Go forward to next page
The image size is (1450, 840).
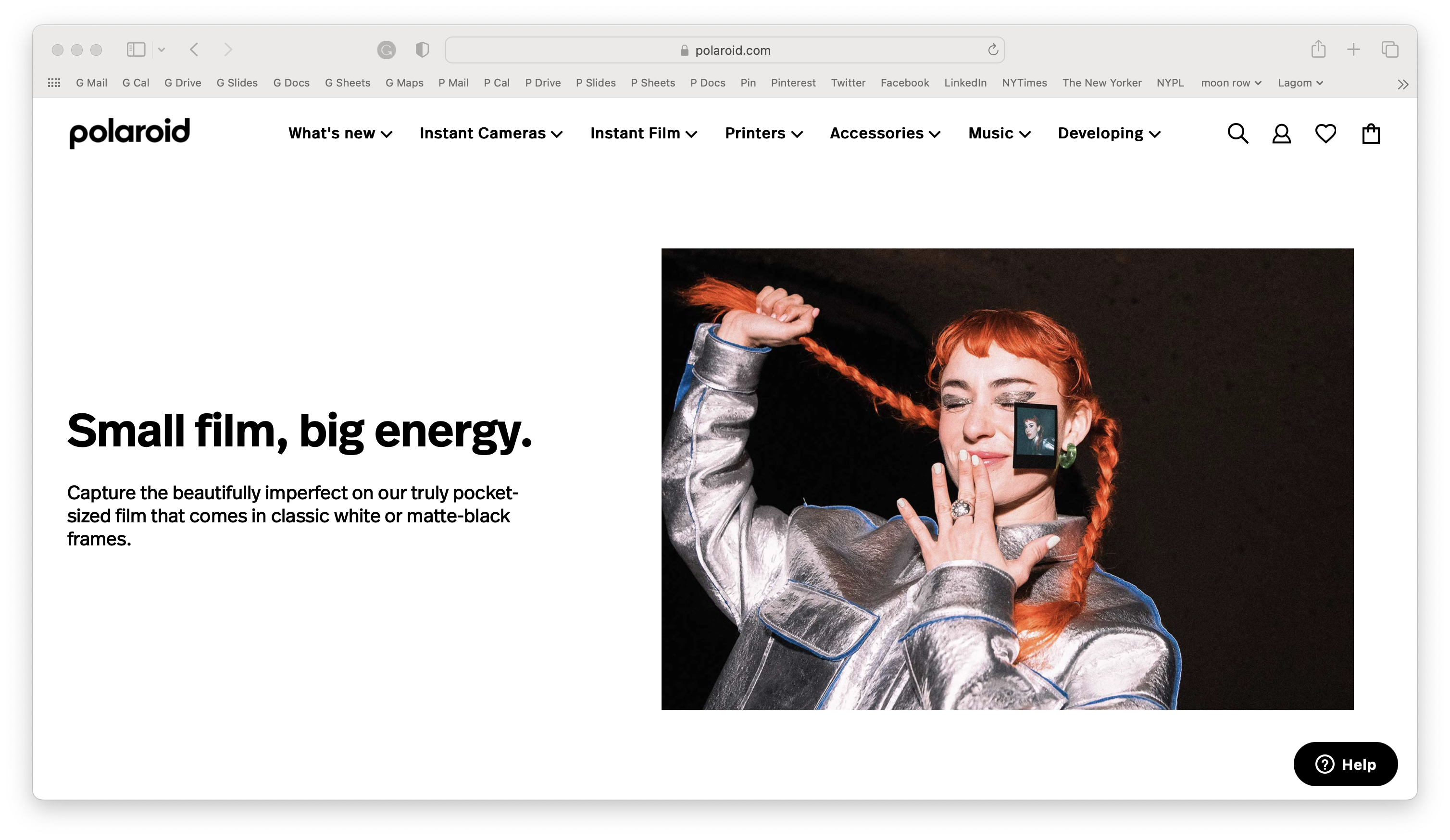228,49
